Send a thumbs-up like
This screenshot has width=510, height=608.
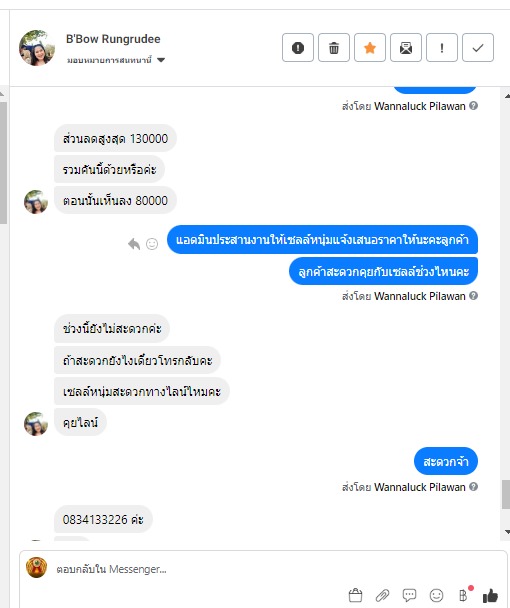(490, 595)
